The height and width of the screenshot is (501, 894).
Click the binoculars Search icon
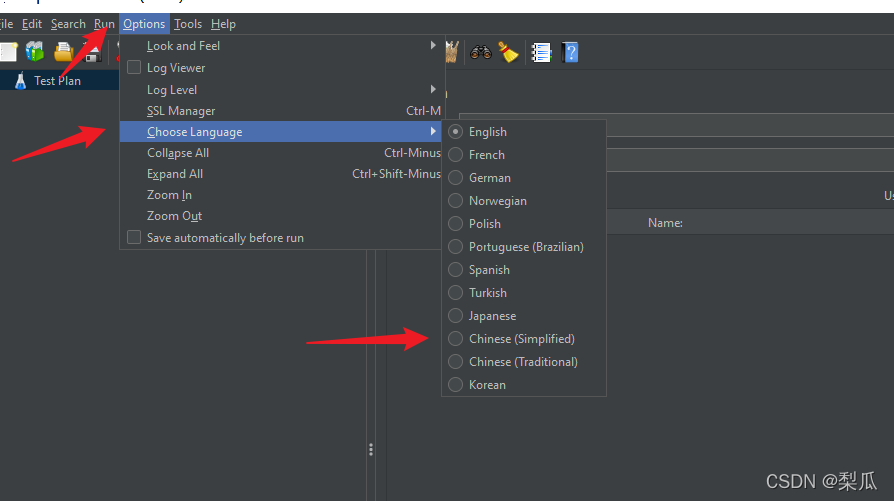pyautogui.click(x=481, y=52)
